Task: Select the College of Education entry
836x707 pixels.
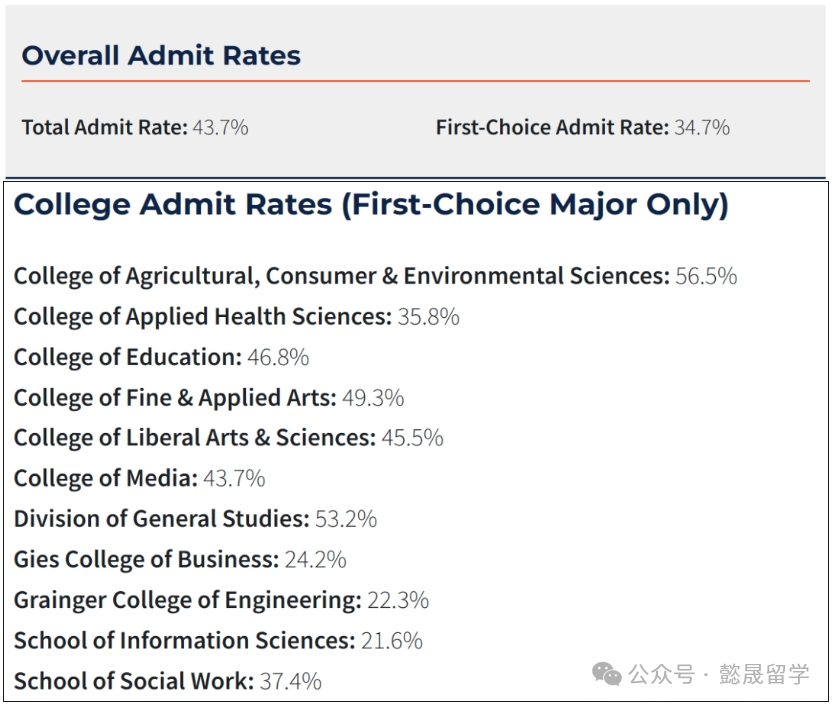Action: (128, 357)
